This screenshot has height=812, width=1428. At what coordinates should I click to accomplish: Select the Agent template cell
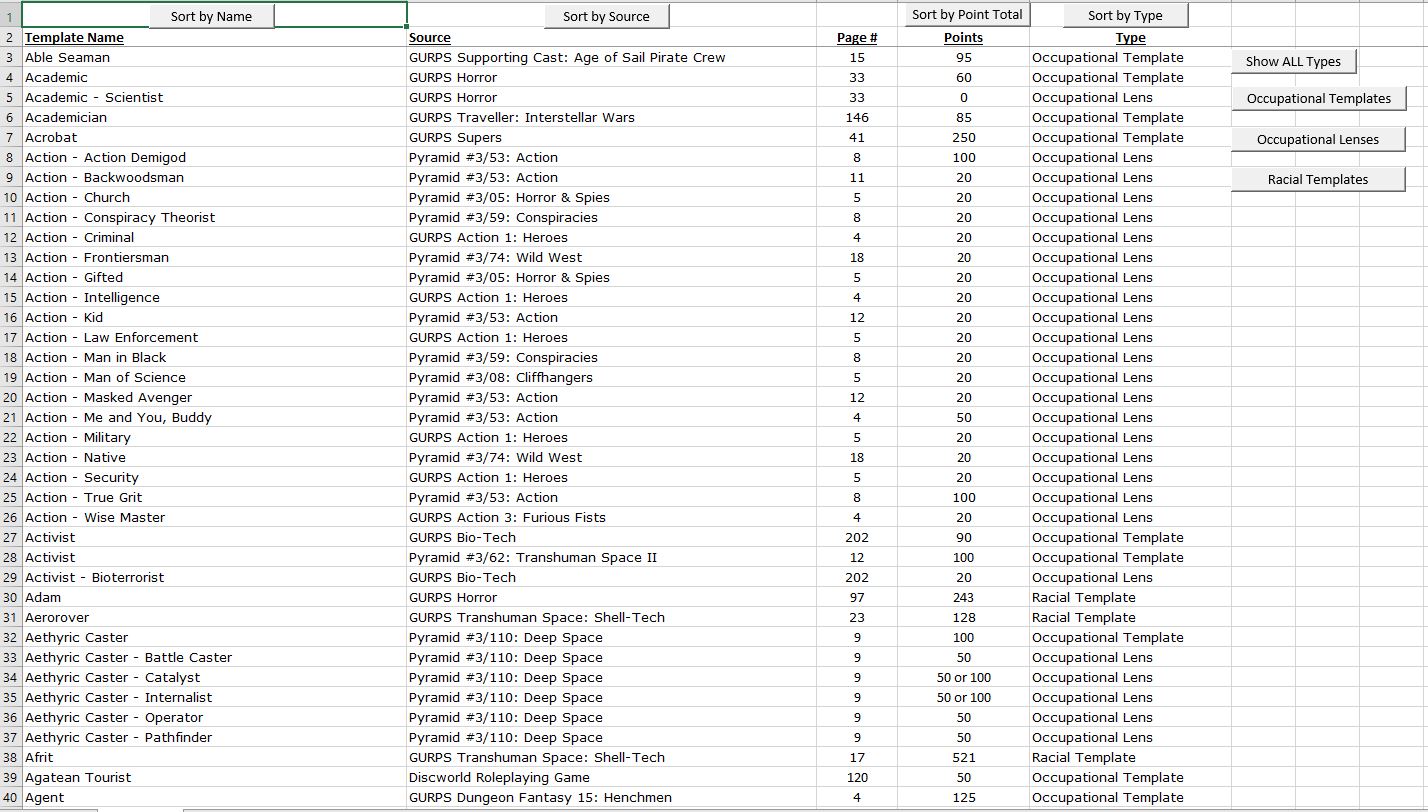click(214, 797)
